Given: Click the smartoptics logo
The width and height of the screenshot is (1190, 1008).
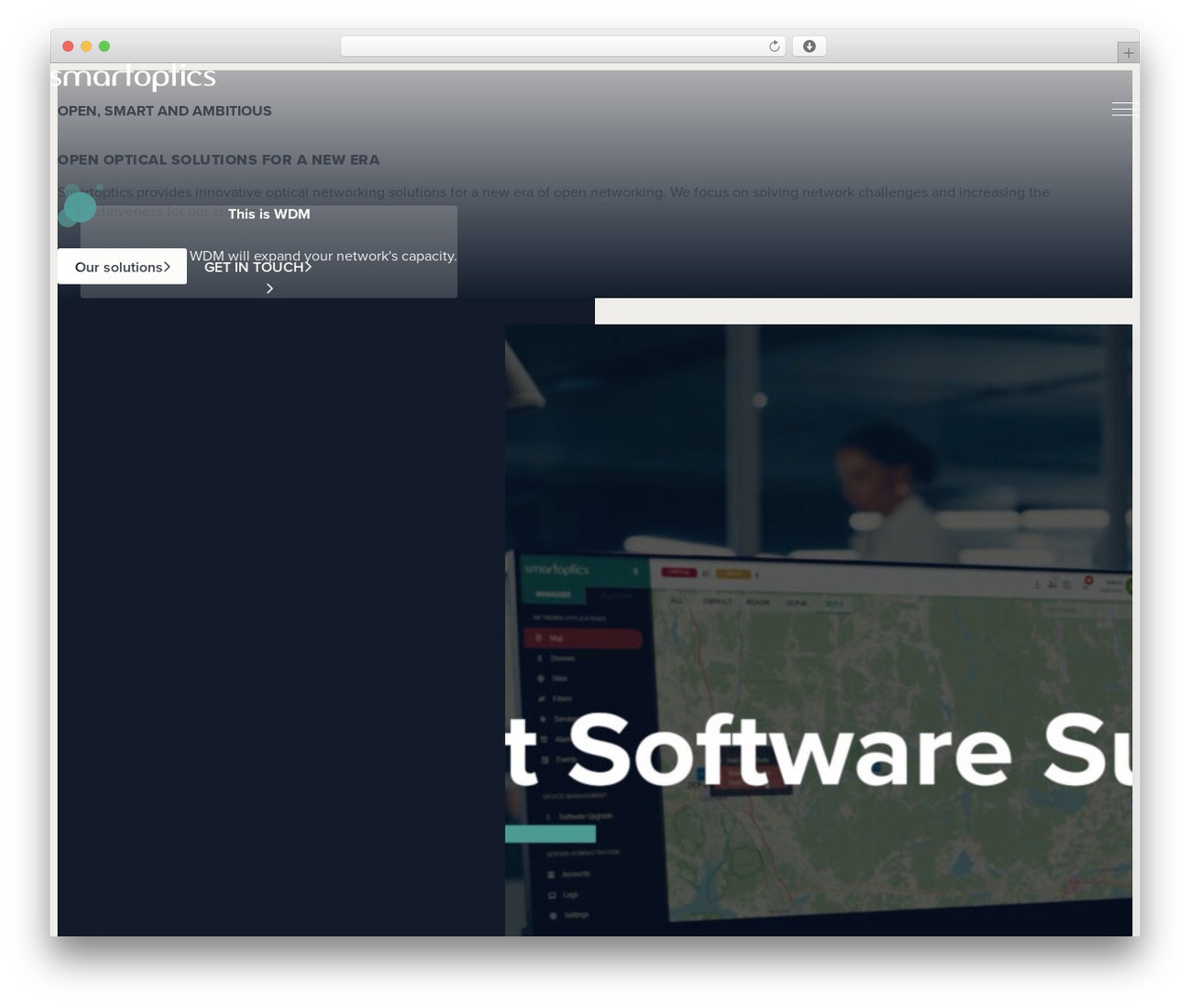Looking at the screenshot, I should (x=133, y=77).
